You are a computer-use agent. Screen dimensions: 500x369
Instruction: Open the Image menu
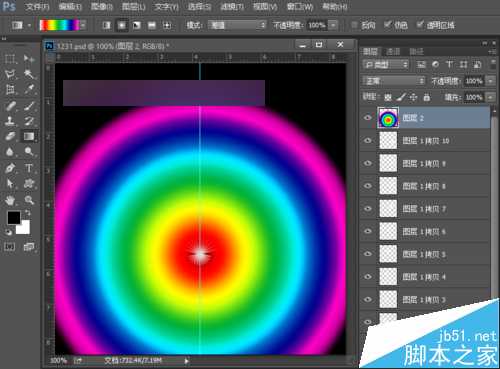pyautogui.click(x=102, y=7)
